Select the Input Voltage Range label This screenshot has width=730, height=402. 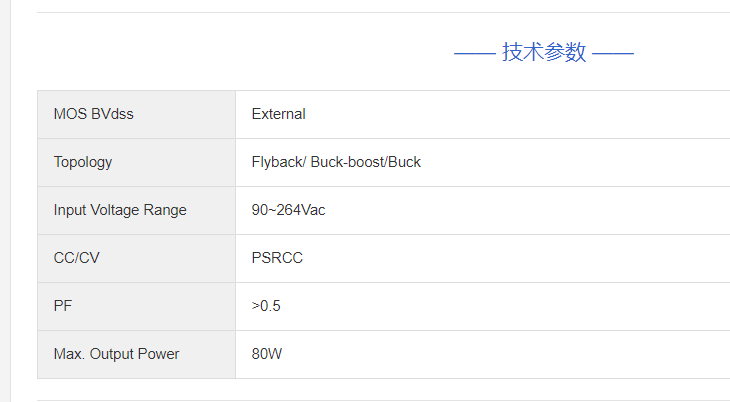coord(120,210)
